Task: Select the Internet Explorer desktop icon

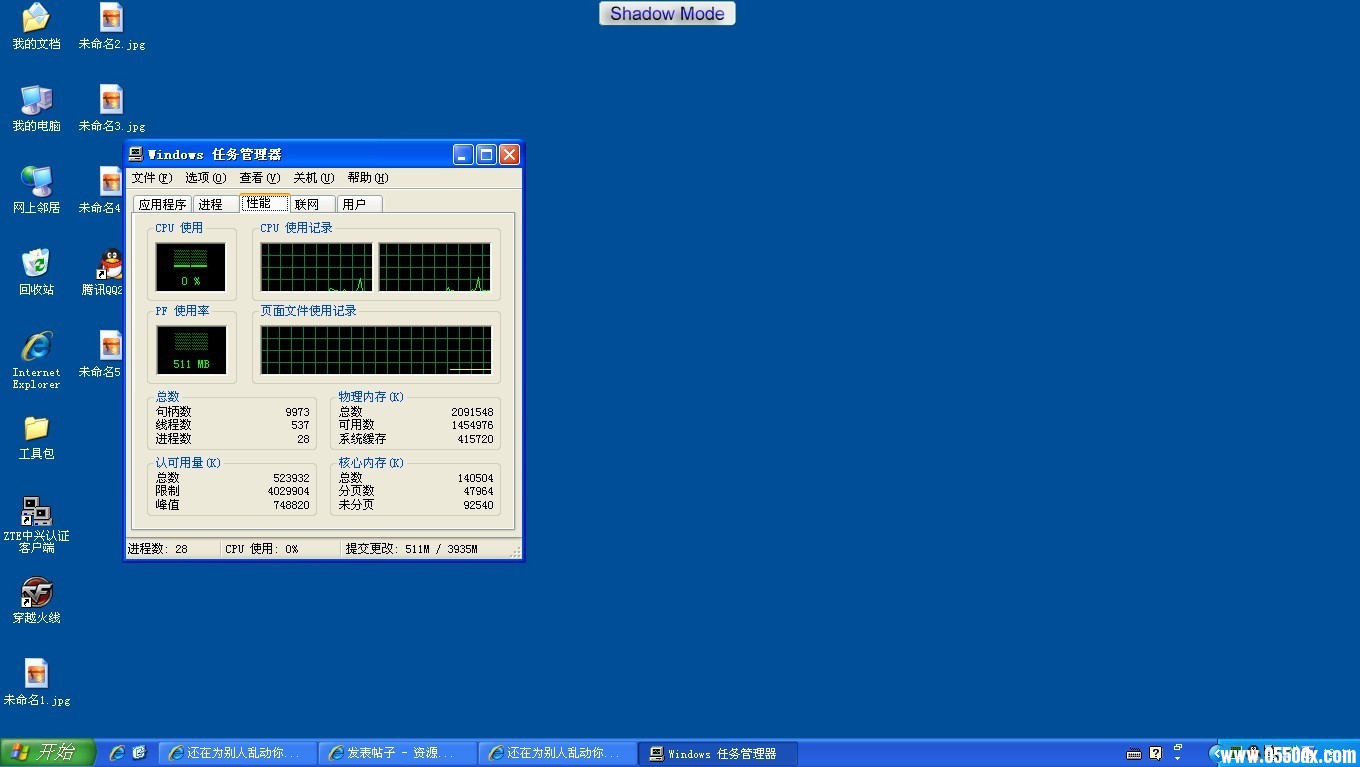Action: coord(36,346)
